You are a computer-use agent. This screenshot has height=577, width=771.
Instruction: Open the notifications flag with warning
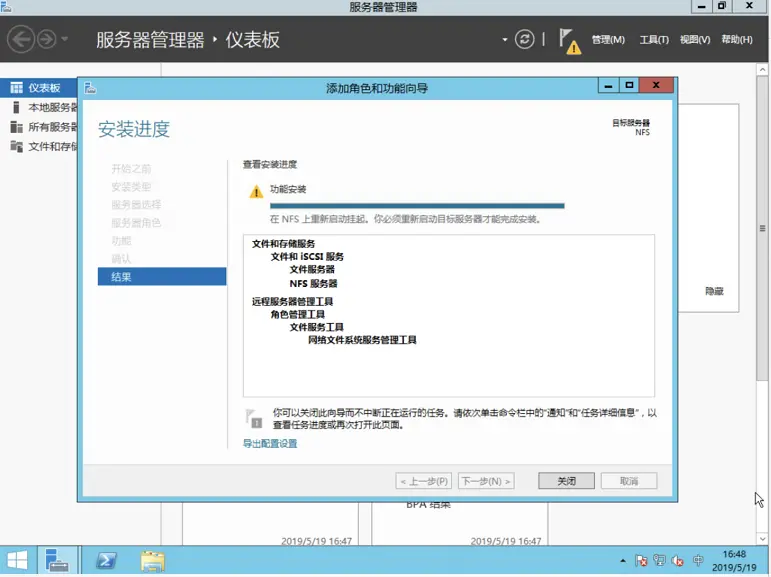(x=569, y=41)
